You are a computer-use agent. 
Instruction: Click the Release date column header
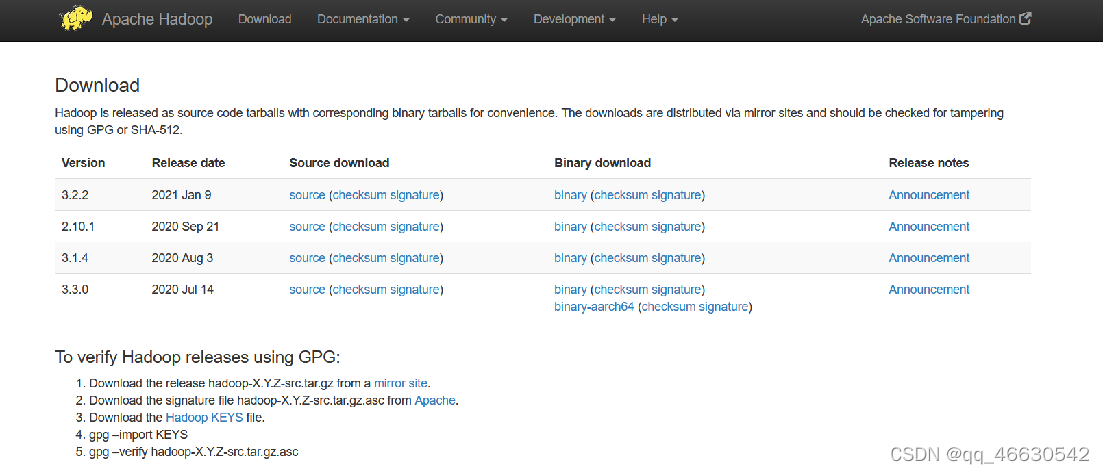(188, 163)
